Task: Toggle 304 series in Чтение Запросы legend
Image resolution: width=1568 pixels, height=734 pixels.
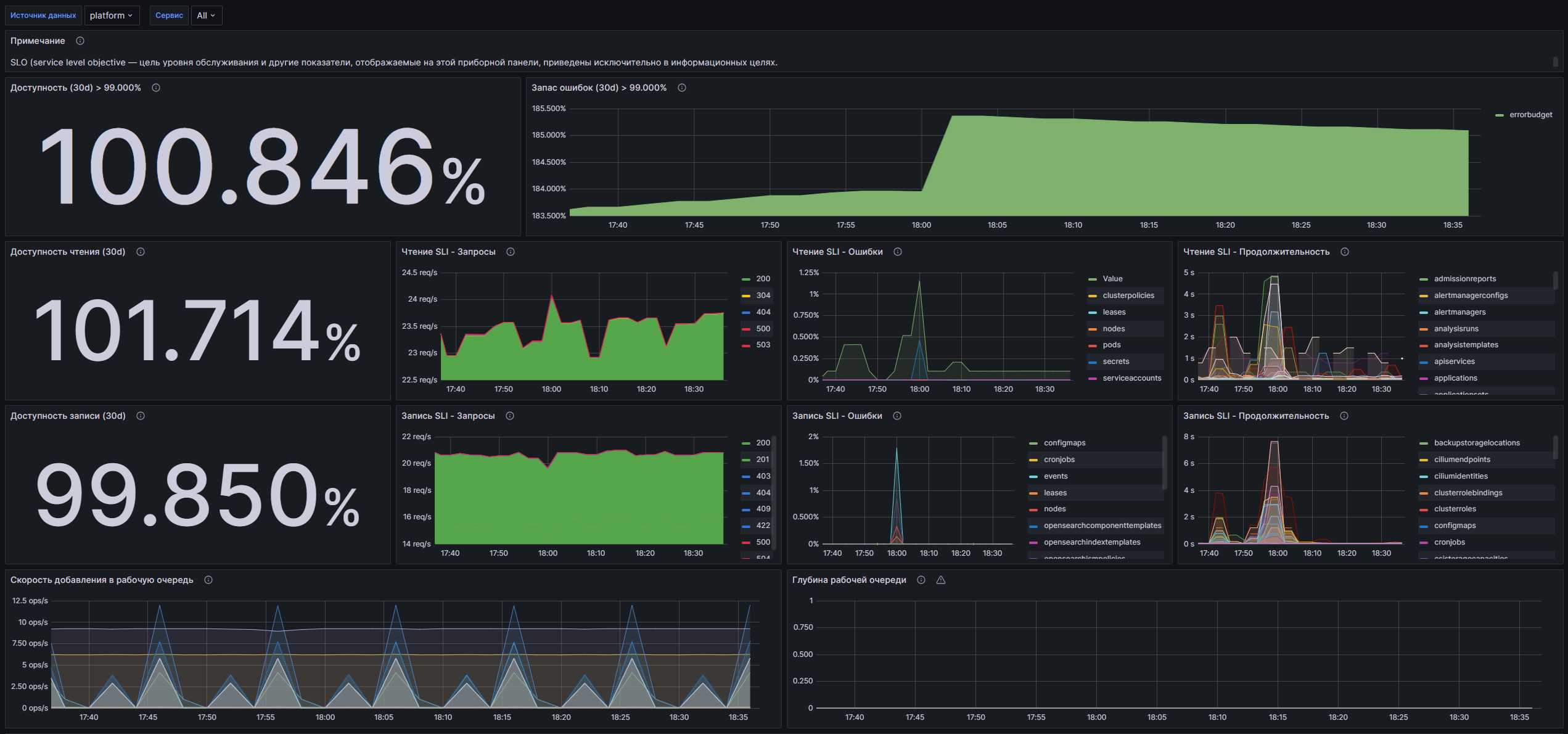Action: [x=763, y=295]
